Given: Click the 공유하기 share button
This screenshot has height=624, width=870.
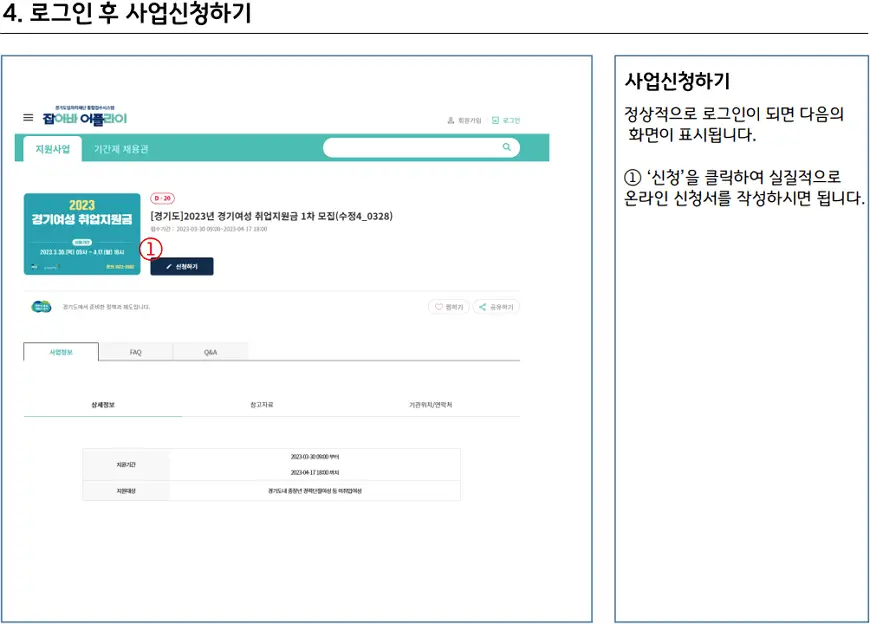Looking at the screenshot, I should pos(496,307).
